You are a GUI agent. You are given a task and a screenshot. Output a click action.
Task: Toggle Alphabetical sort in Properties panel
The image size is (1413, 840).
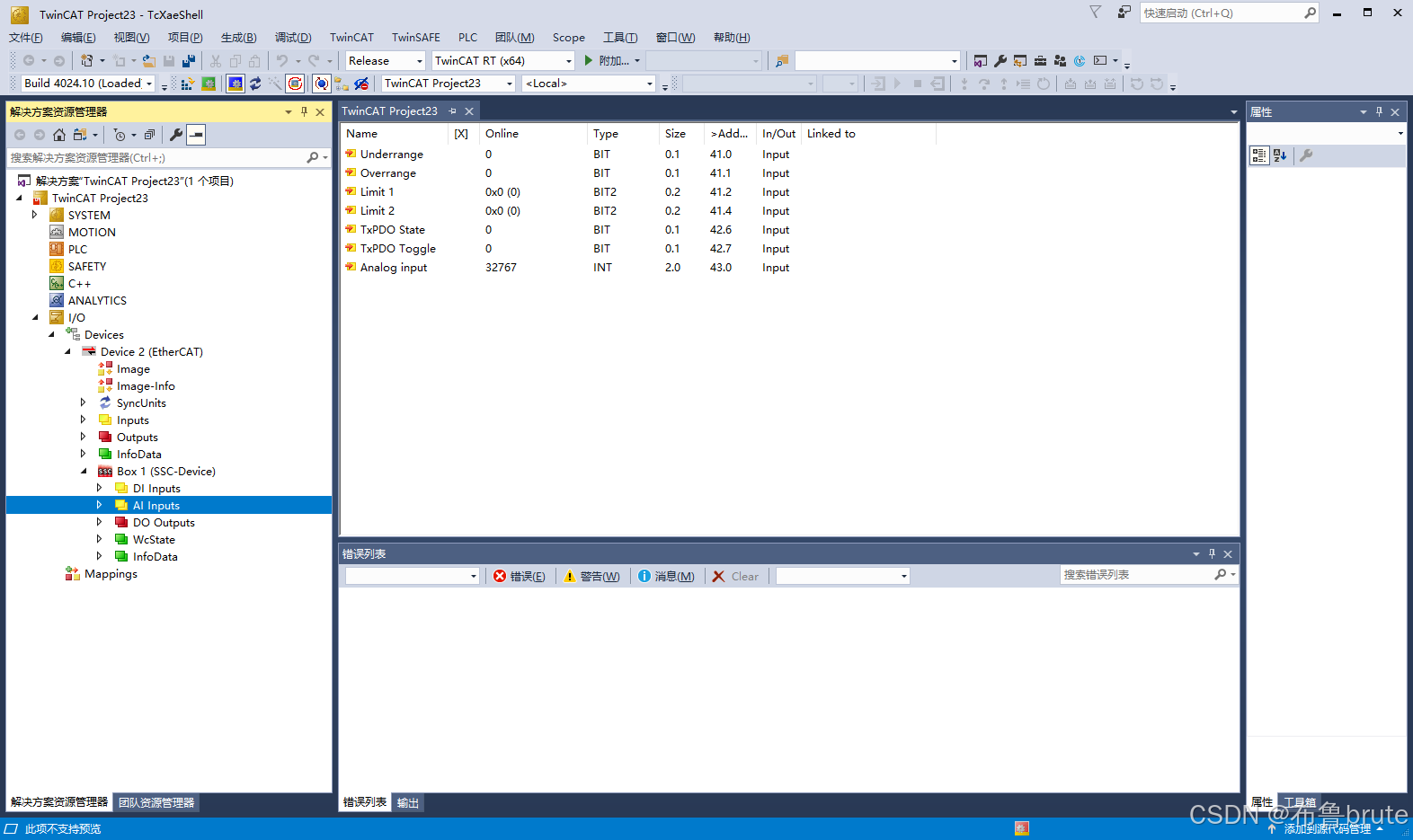click(x=1281, y=155)
